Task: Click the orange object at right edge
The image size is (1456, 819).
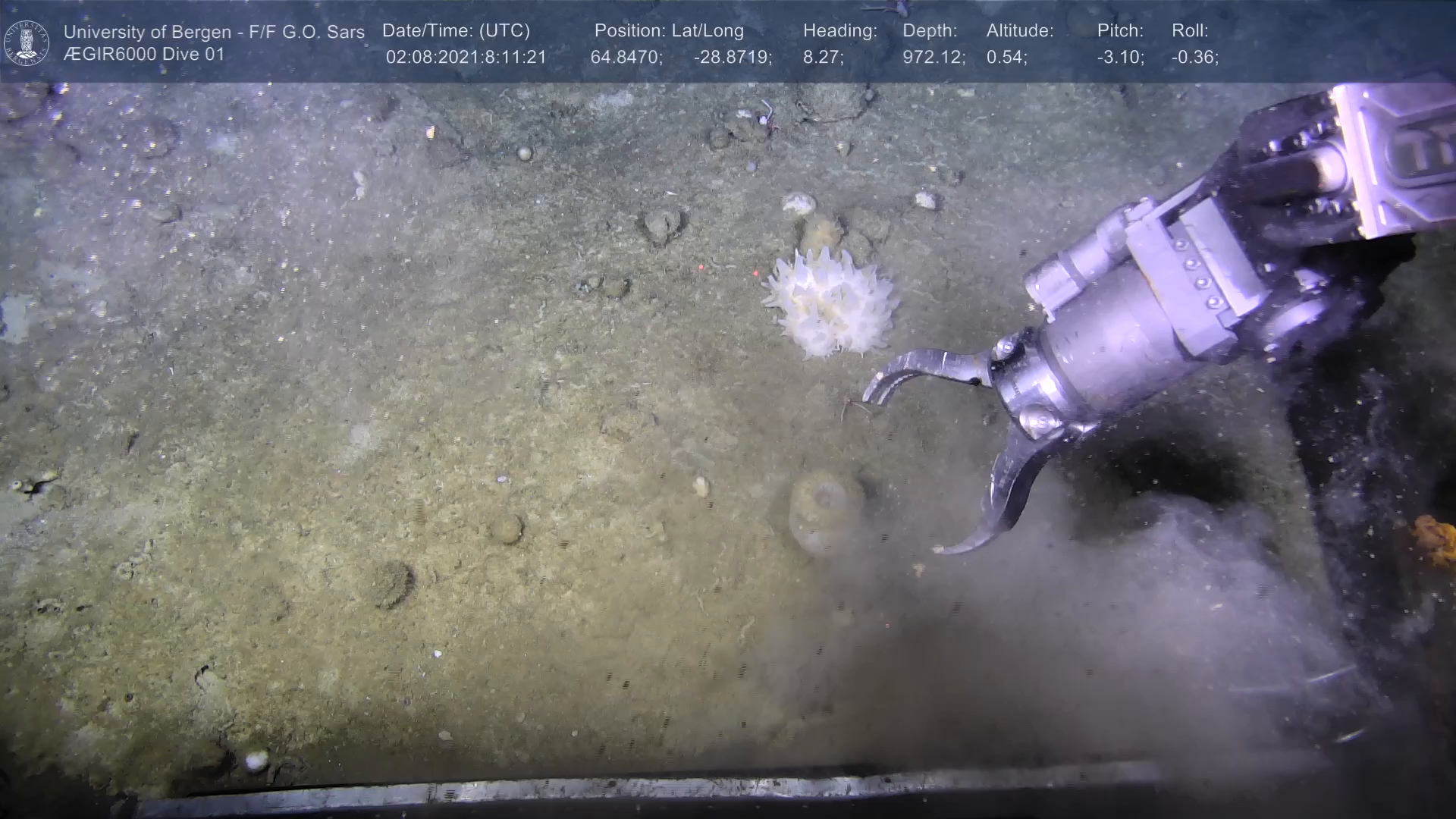Action: 1436,538
